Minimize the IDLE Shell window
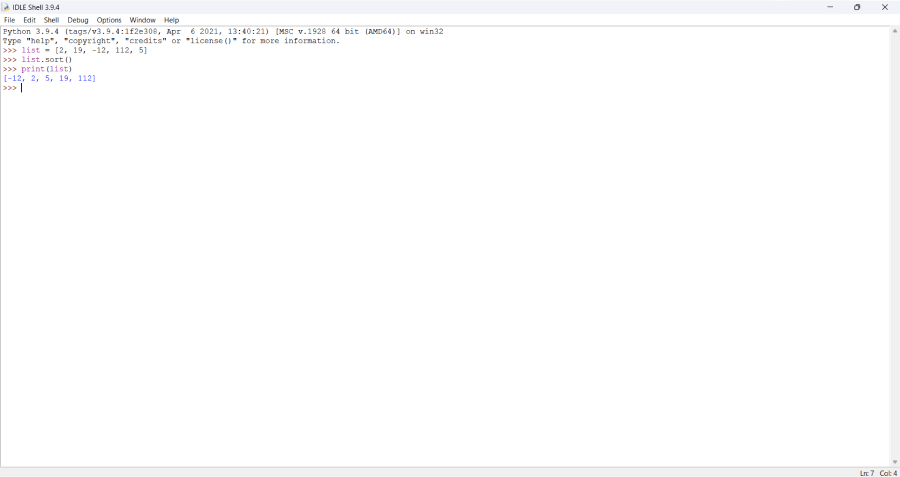 coord(830,7)
